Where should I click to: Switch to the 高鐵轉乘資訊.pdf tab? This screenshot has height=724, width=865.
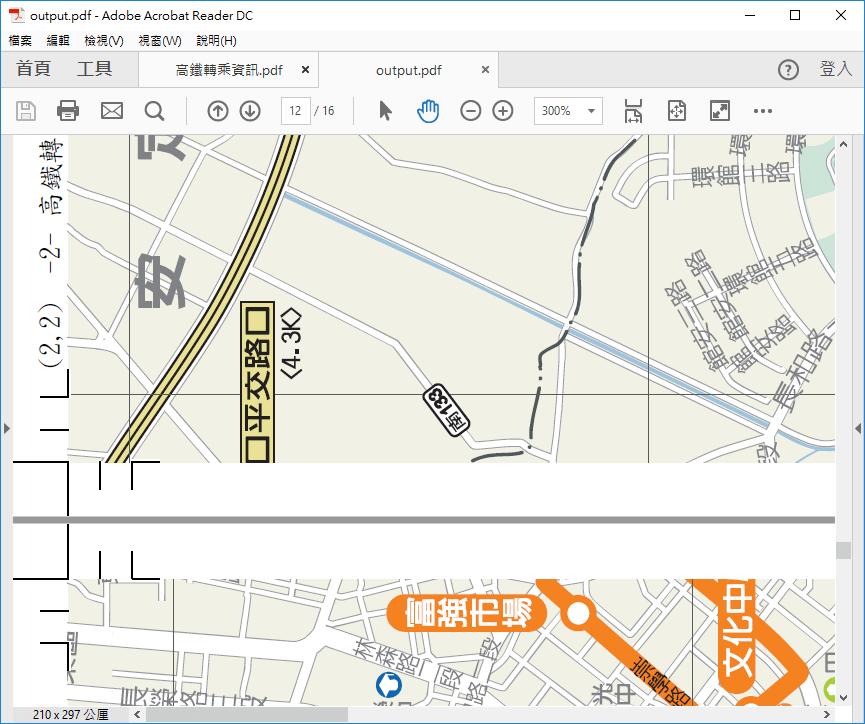pyautogui.click(x=229, y=70)
